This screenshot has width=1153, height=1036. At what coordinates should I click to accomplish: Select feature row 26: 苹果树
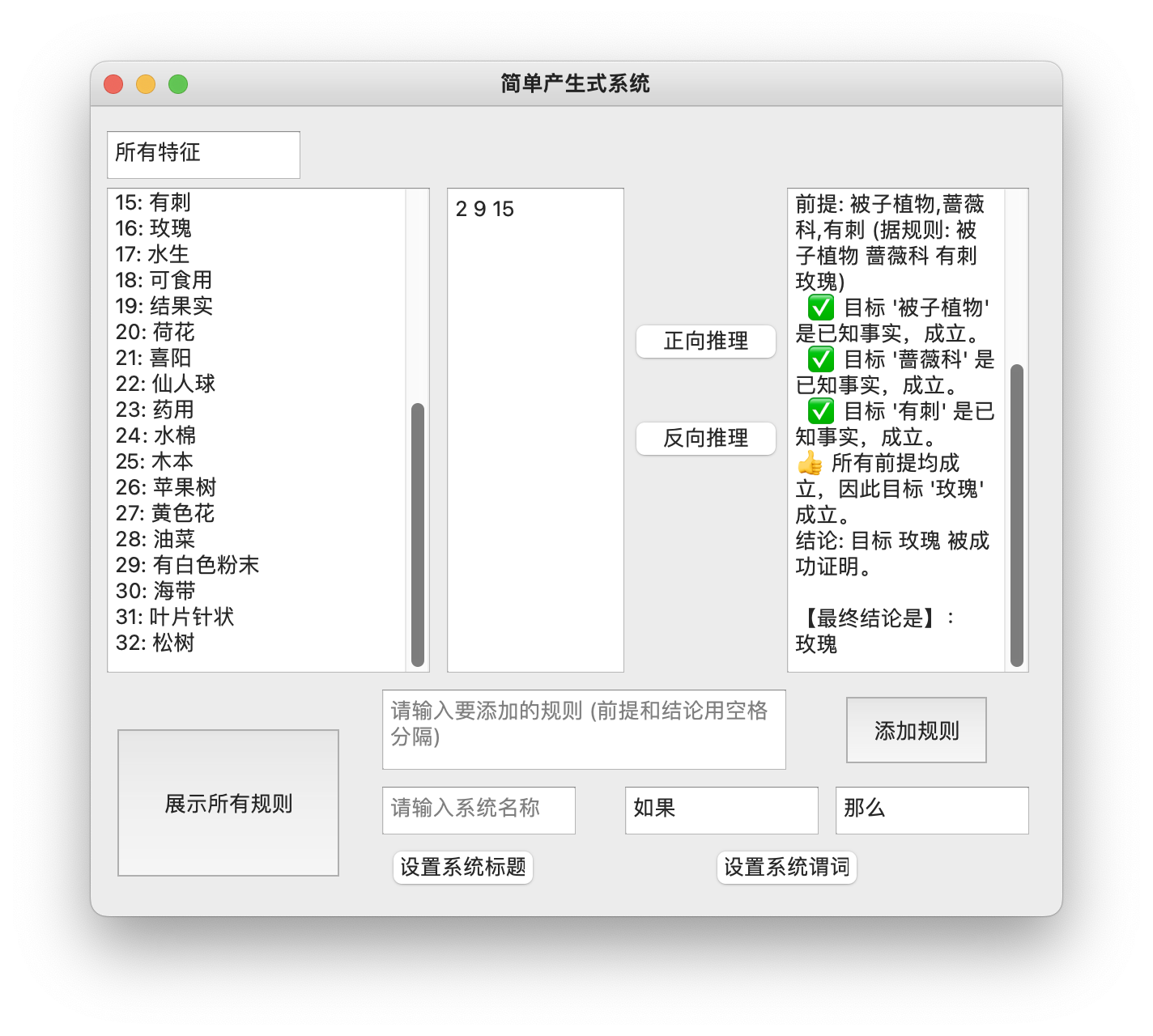(x=166, y=487)
